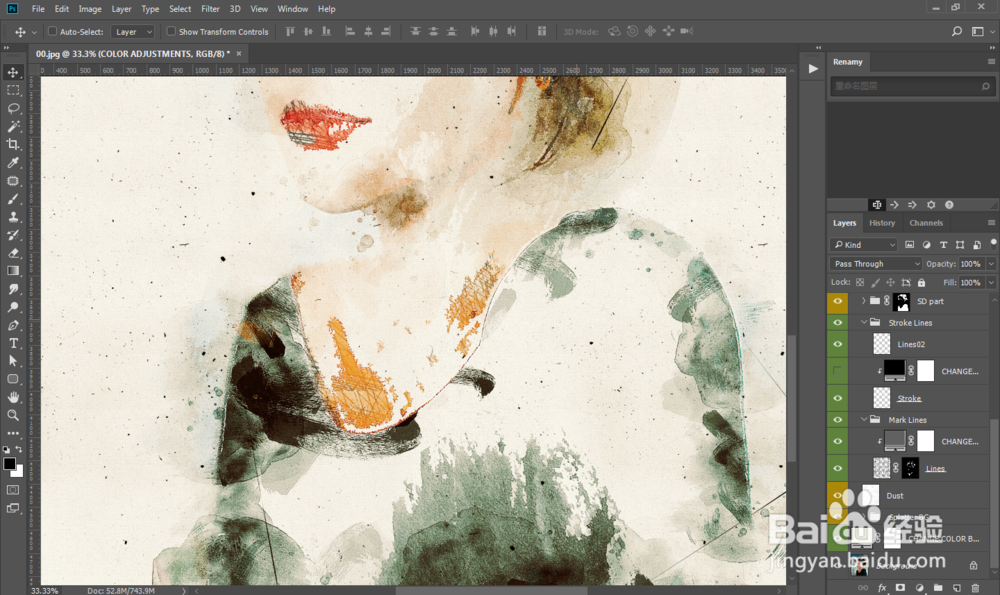Switch to the History tab
1000x595 pixels.
882,223
